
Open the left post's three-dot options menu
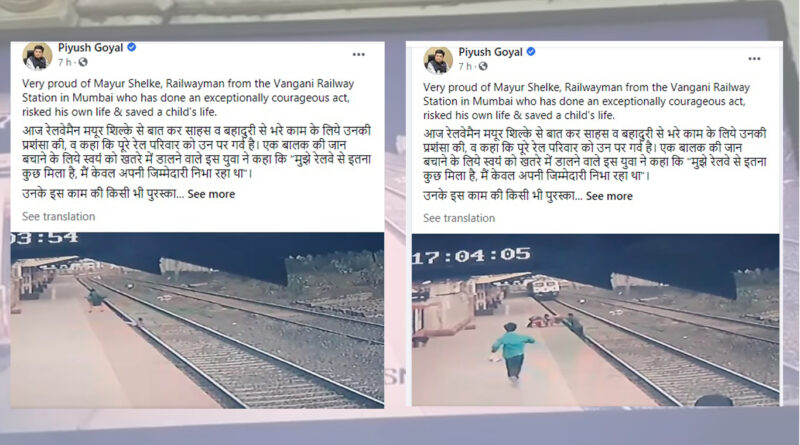tap(359, 55)
